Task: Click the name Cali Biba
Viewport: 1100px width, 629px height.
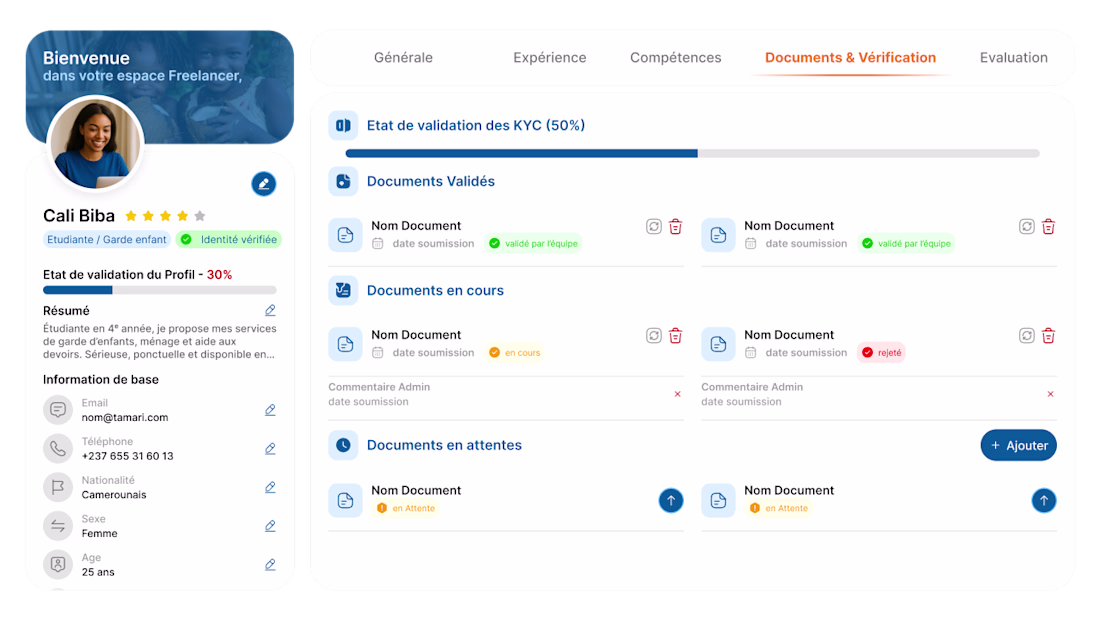Action: click(x=79, y=216)
